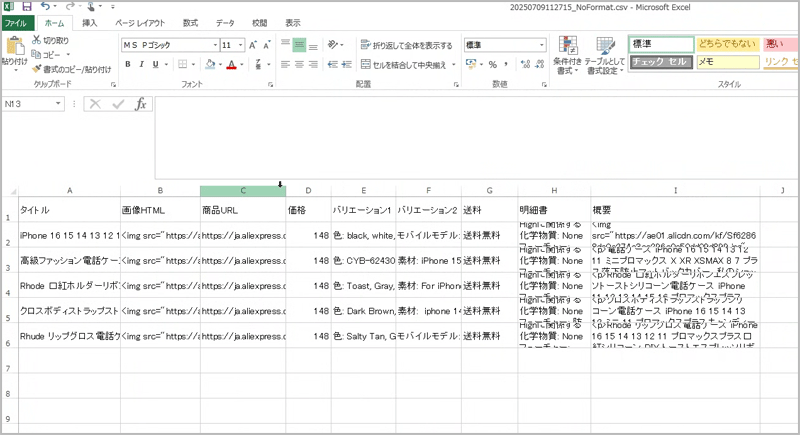
Task: Apply the percent style
Action: click(492, 64)
